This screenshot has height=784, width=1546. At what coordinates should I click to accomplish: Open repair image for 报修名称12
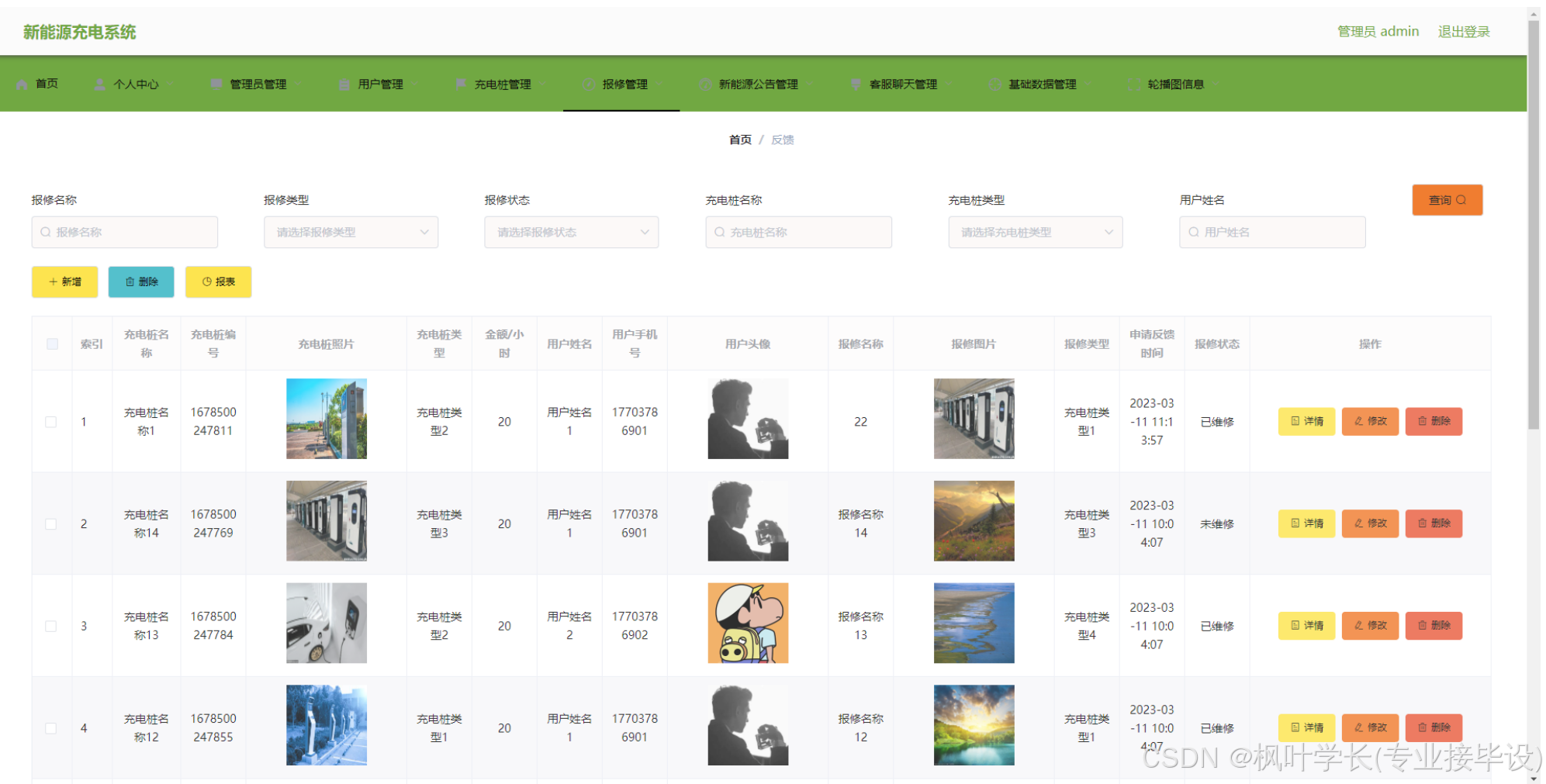tap(974, 726)
